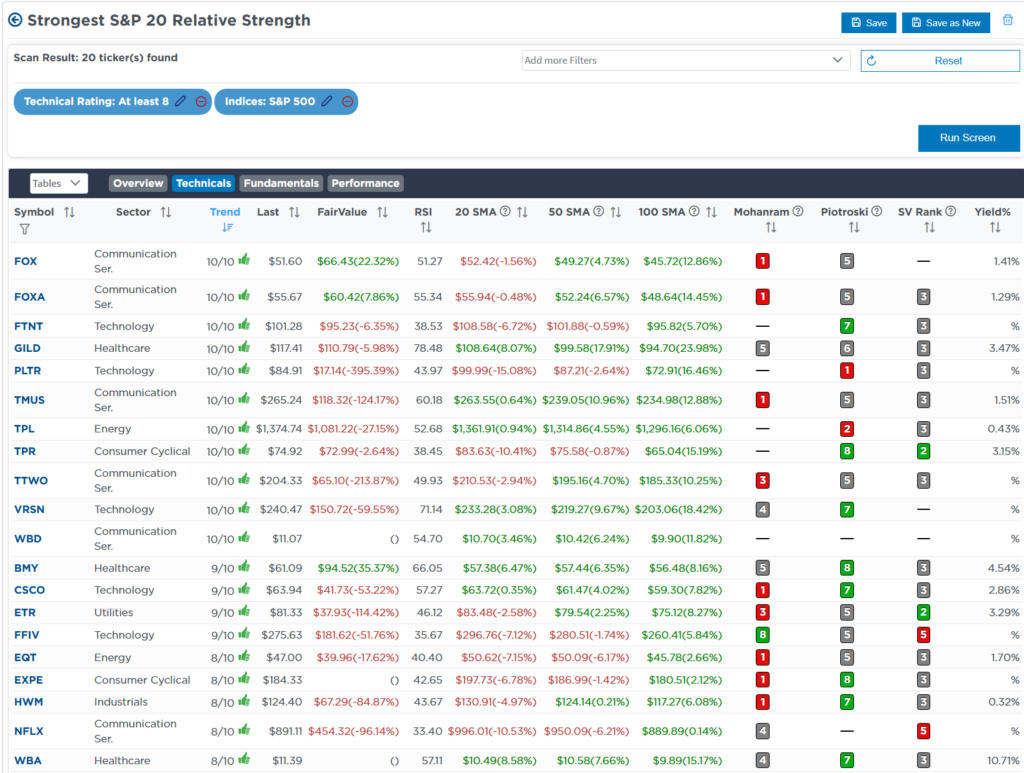
Task: Switch to the Fundamentals tab
Action: pos(281,183)
